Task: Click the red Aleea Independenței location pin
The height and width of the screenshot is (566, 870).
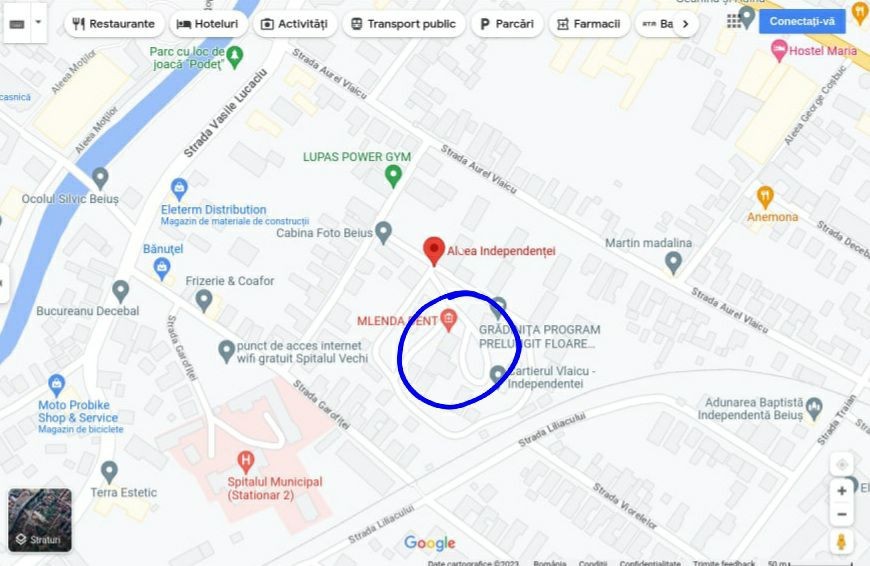Action: pyautogui.click(x=434, y=251)
